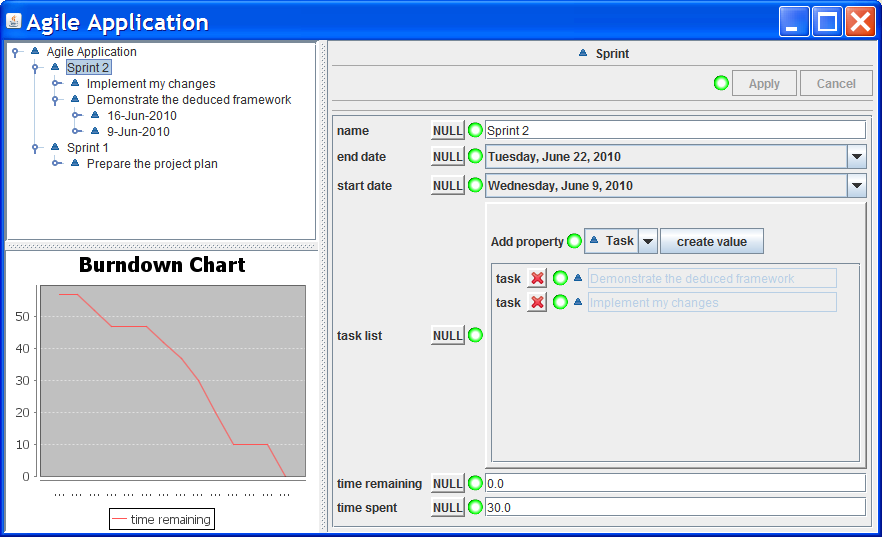
Task: Remove the Demonstrate the deduced framework task with red X
Action: click(x=537, y=278)
